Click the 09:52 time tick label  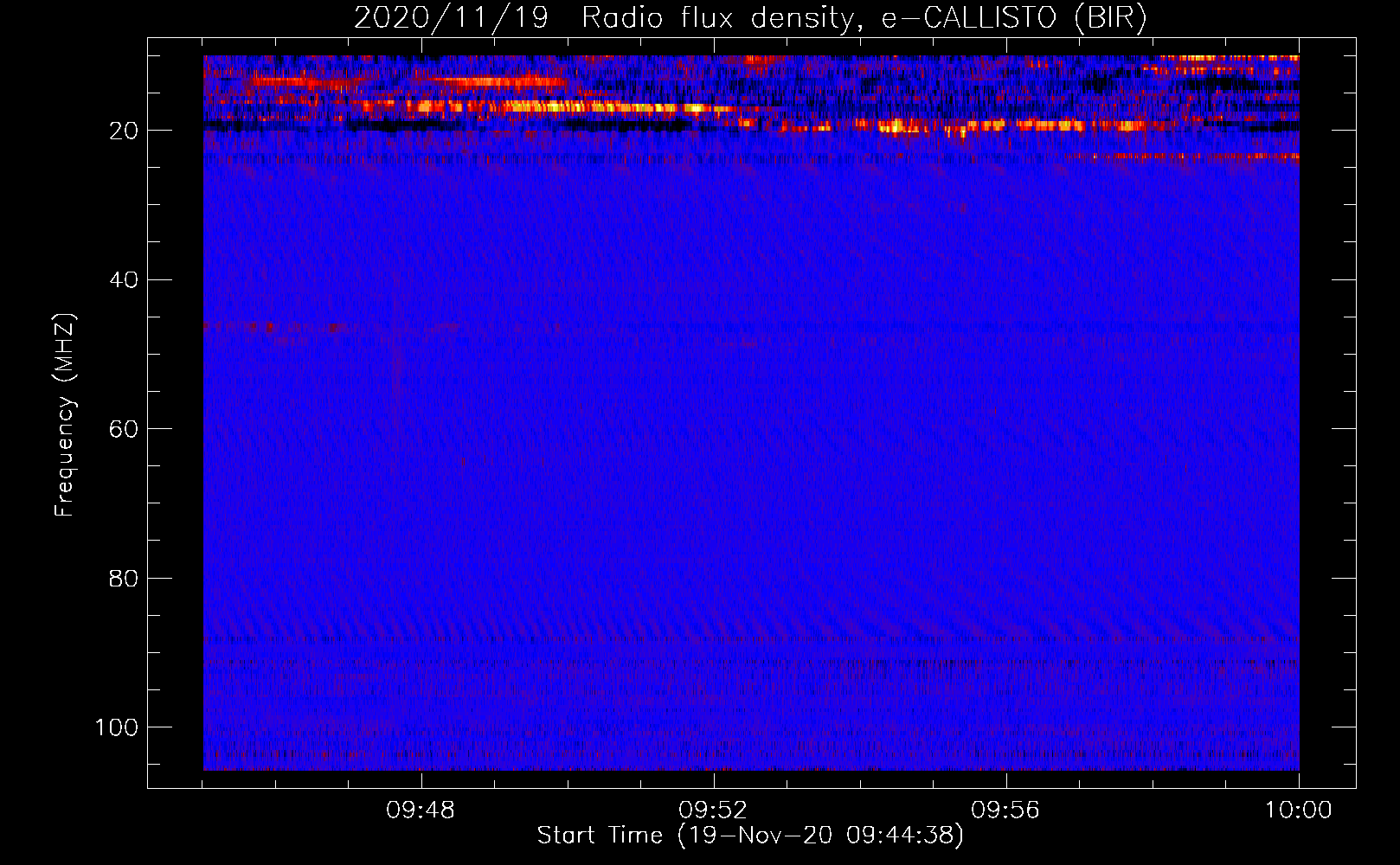[x=713, y=811]
